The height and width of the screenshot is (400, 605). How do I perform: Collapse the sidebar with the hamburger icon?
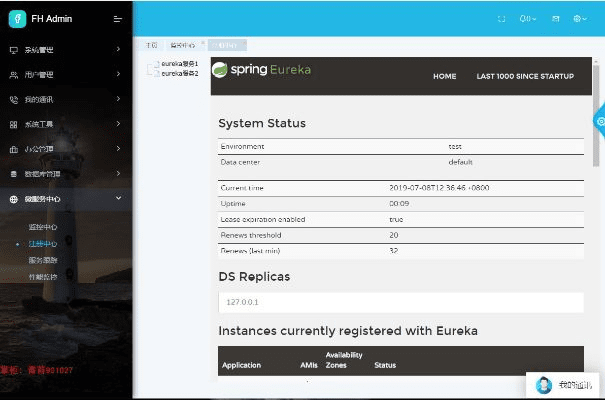[118, 18]
